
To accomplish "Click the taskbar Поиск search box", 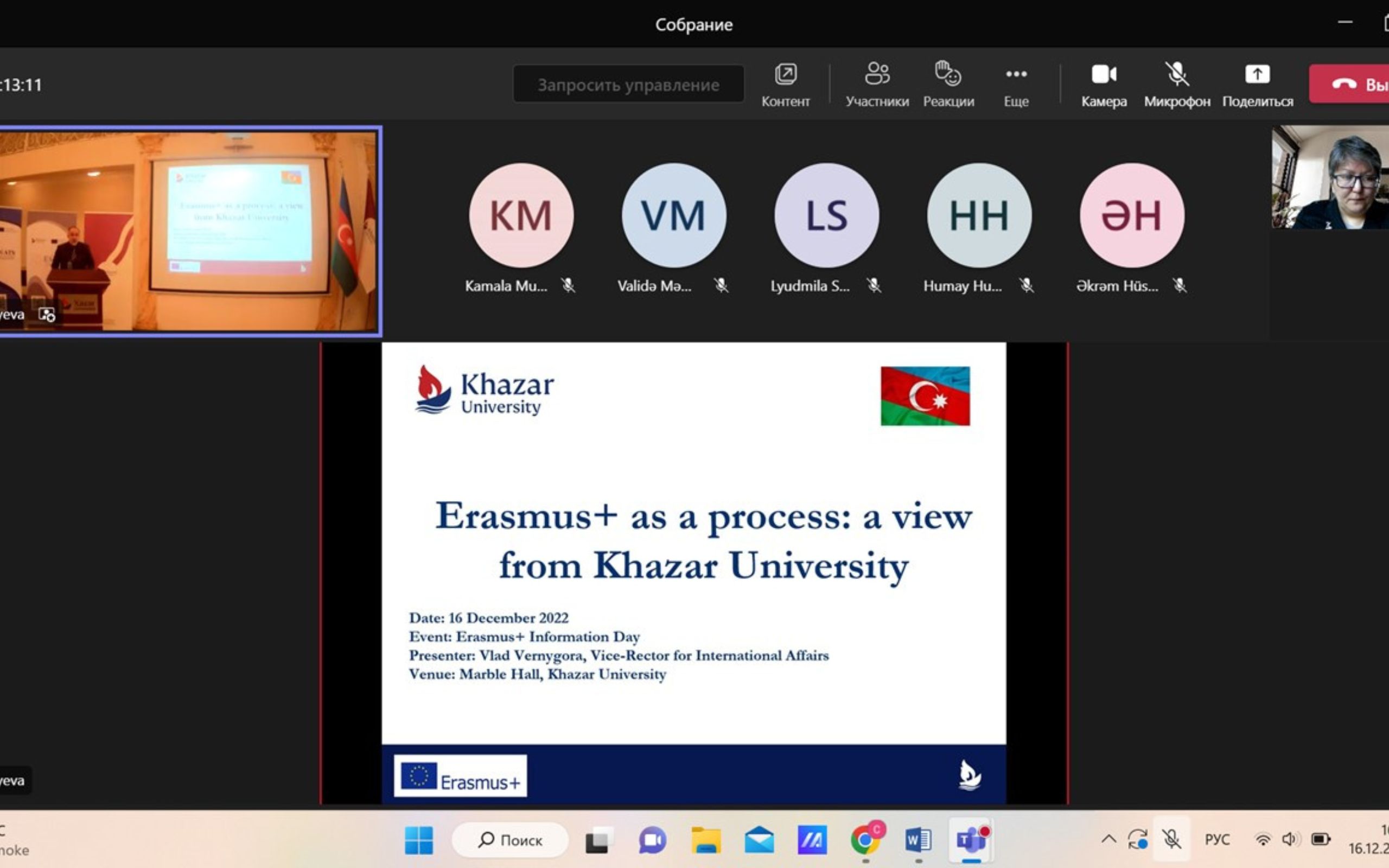I will tap(509, 840).
